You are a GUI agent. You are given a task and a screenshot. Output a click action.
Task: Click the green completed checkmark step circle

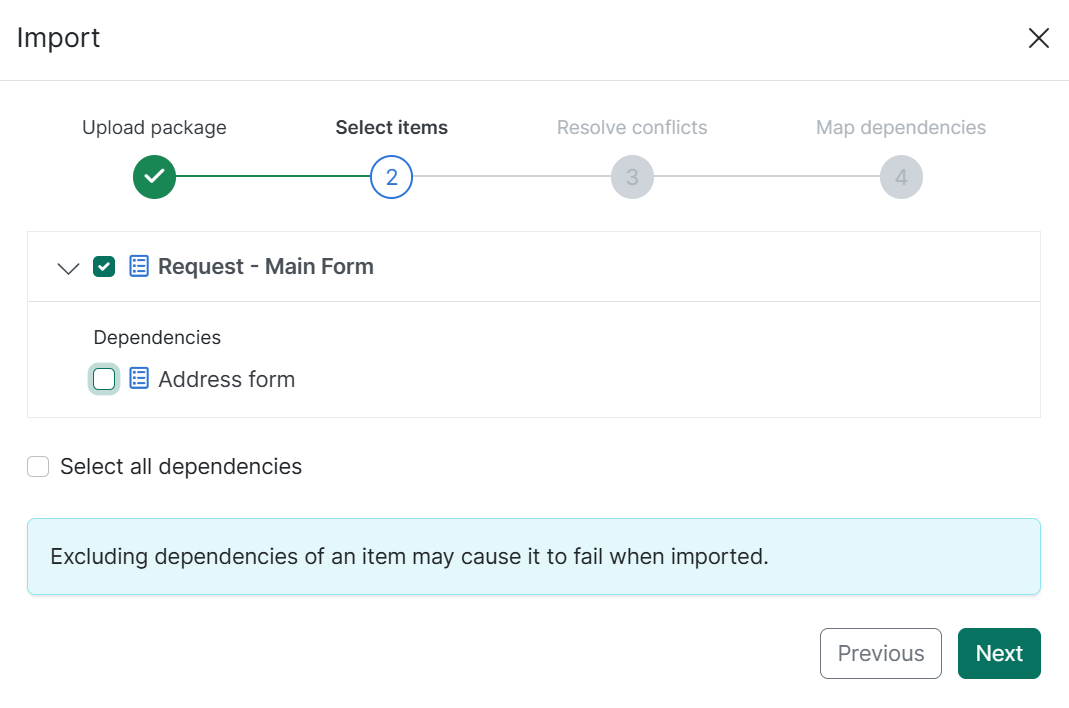[154, 177]
